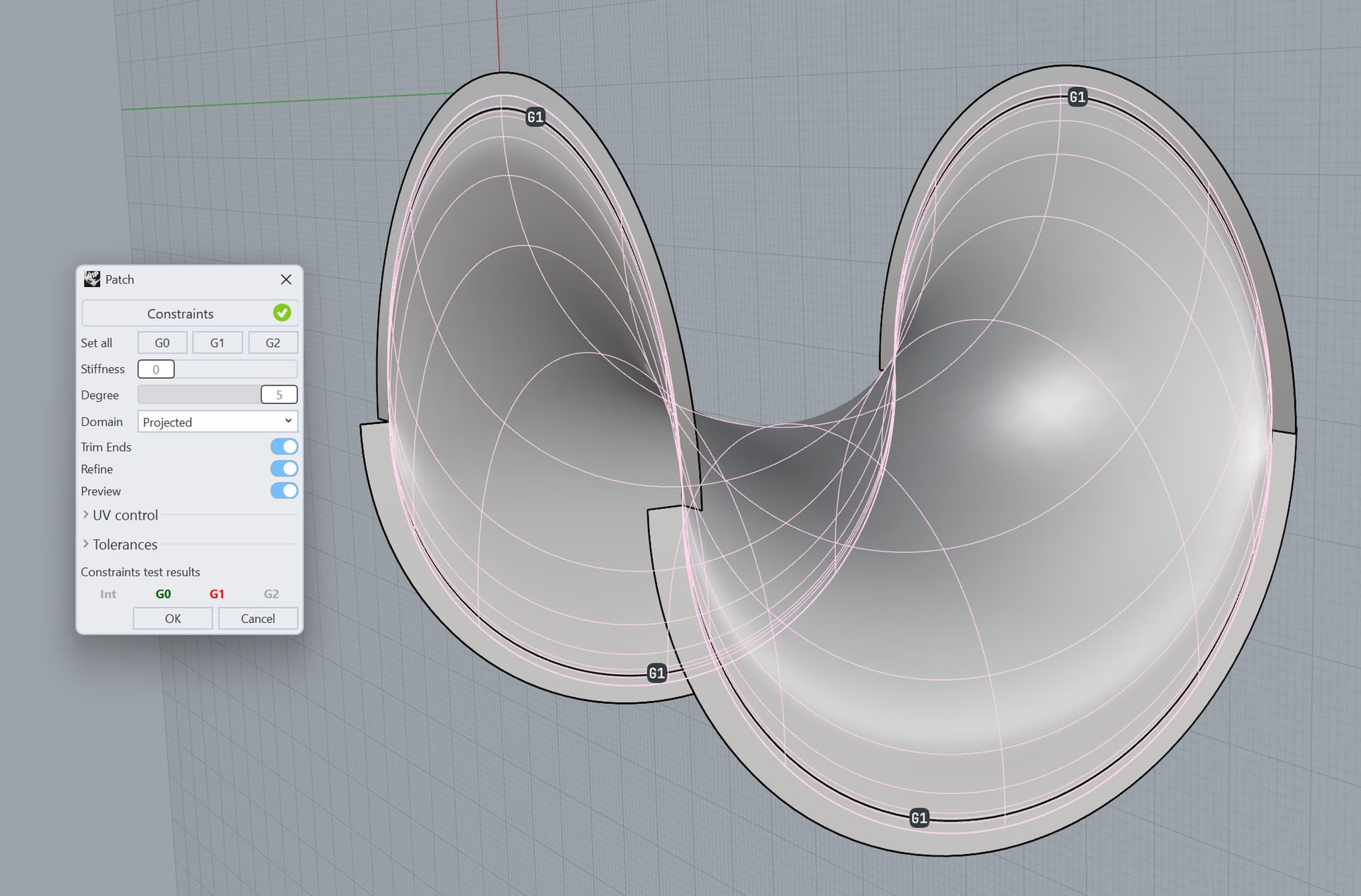Click the Rhino icon in Patch title bar
1361x896 pixels.
92,279
